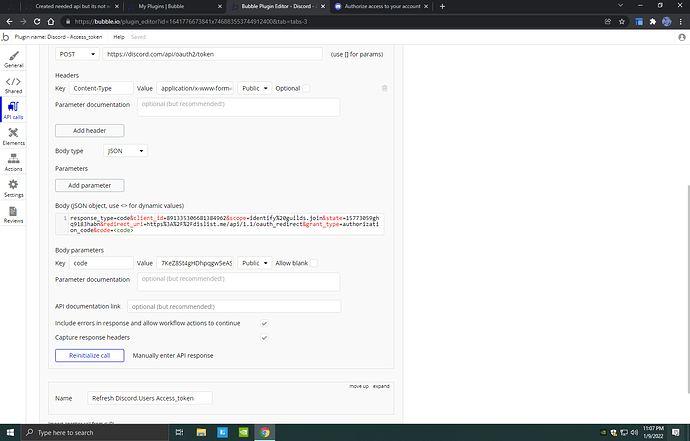The width and height of the screenshot is (690, 441).
Task: Open File Explorer from taskbar
Action: tap(201, 432)
